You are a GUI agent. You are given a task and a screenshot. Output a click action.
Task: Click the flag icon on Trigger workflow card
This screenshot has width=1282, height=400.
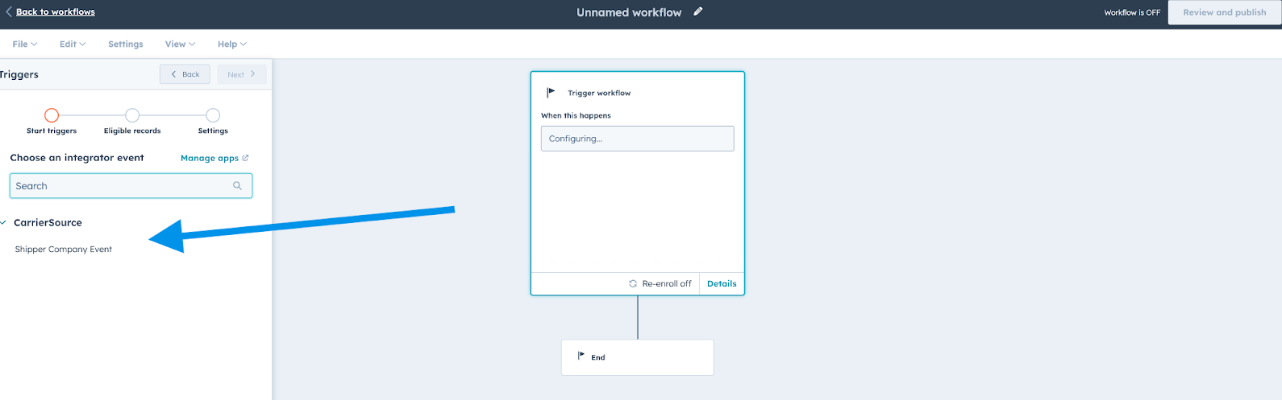pyautogui.click(x=551, y=92)
